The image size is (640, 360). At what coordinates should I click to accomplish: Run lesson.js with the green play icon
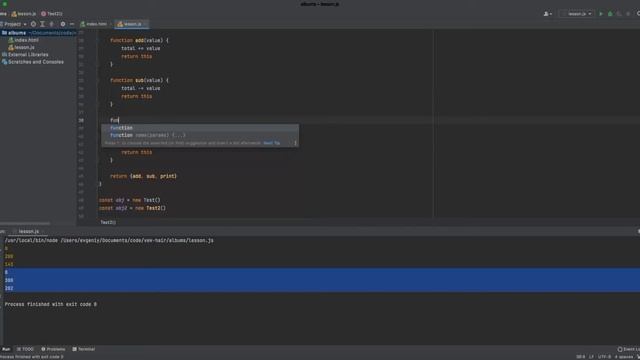[x=601, y=14]
